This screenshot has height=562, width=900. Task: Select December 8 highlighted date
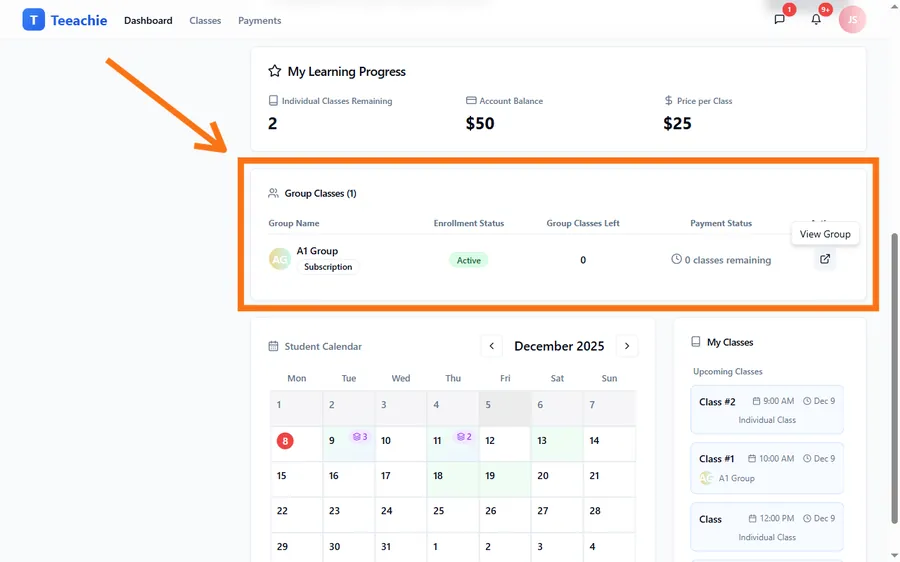click(285, 441)
